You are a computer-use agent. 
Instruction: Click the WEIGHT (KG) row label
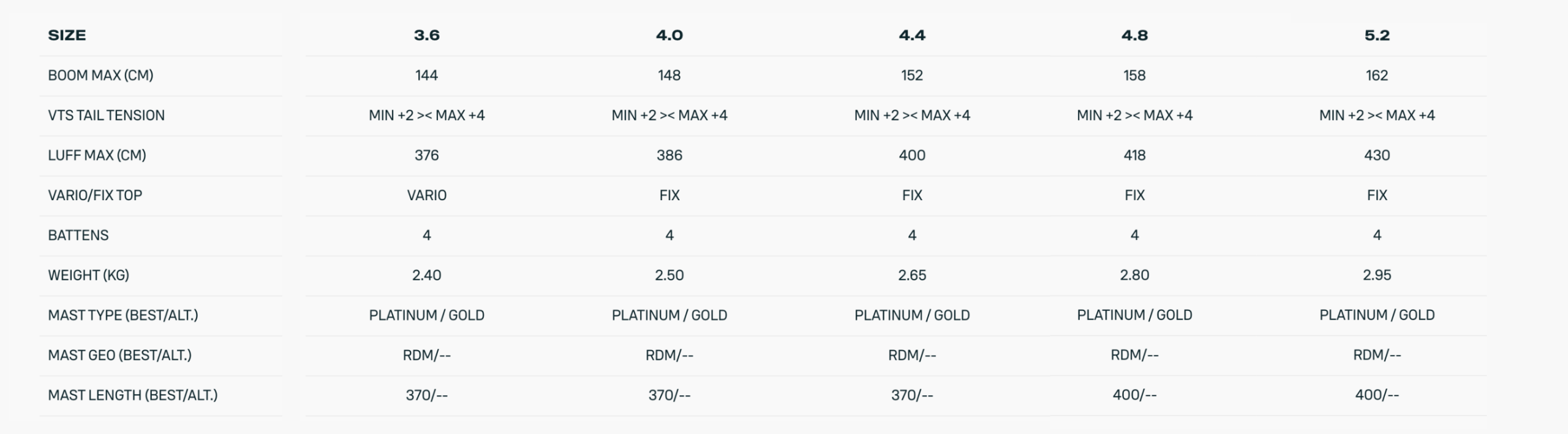[88, 275]
